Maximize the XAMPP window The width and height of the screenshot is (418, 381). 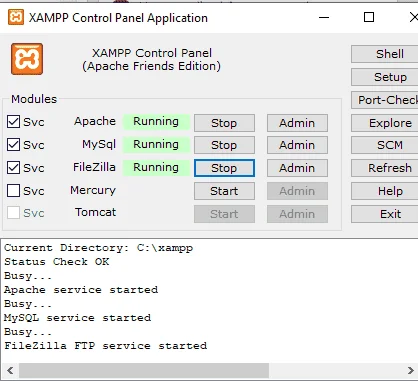(369, 17)
